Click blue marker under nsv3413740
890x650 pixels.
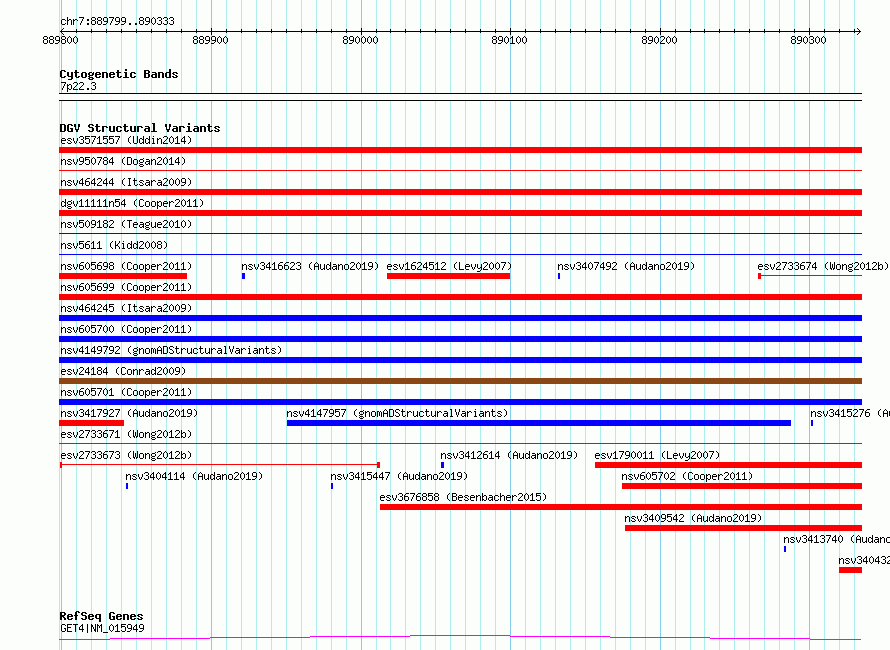tap(785, 549)
